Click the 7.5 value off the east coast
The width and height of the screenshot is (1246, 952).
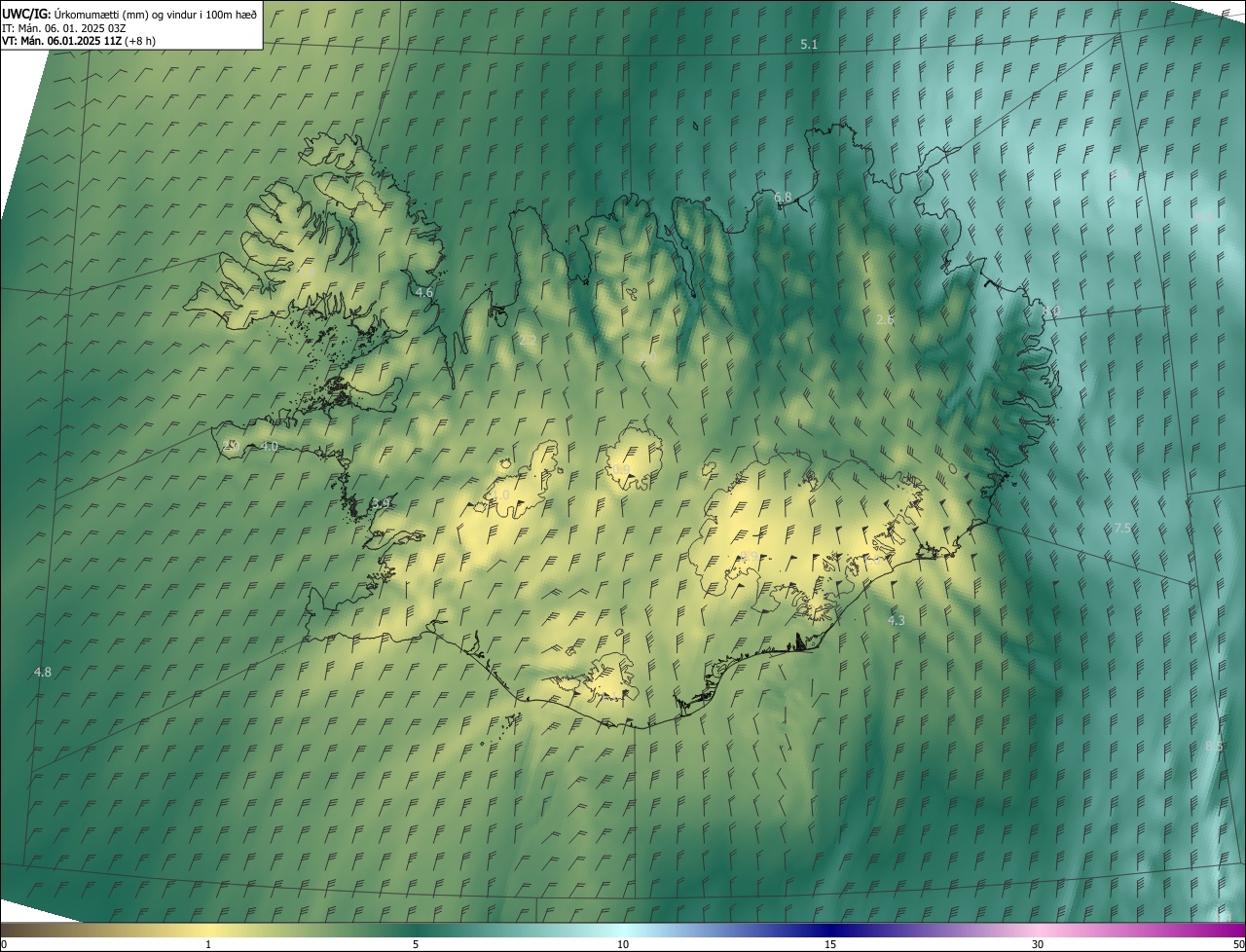pyautogui.click(x=1122, y=529)
